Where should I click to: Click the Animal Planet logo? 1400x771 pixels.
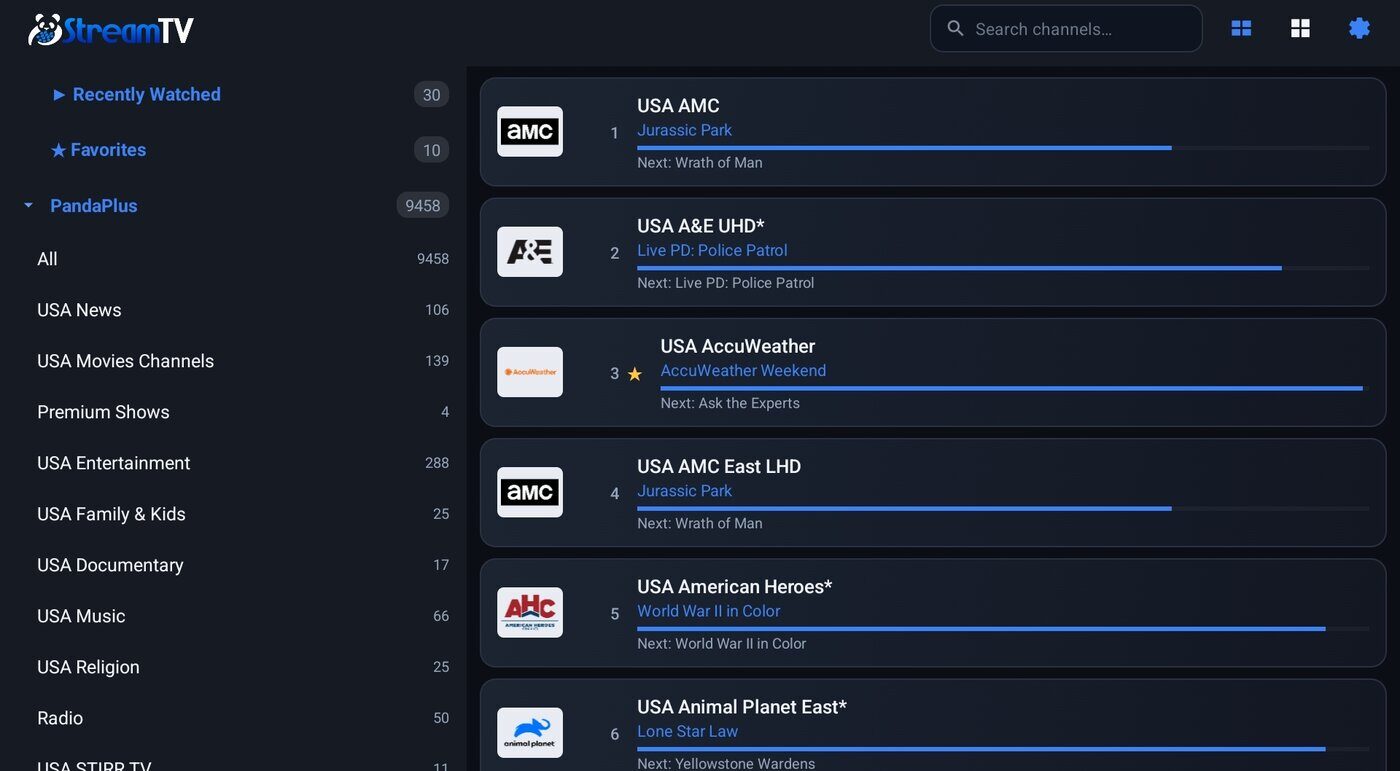click(x=530, y=732)
